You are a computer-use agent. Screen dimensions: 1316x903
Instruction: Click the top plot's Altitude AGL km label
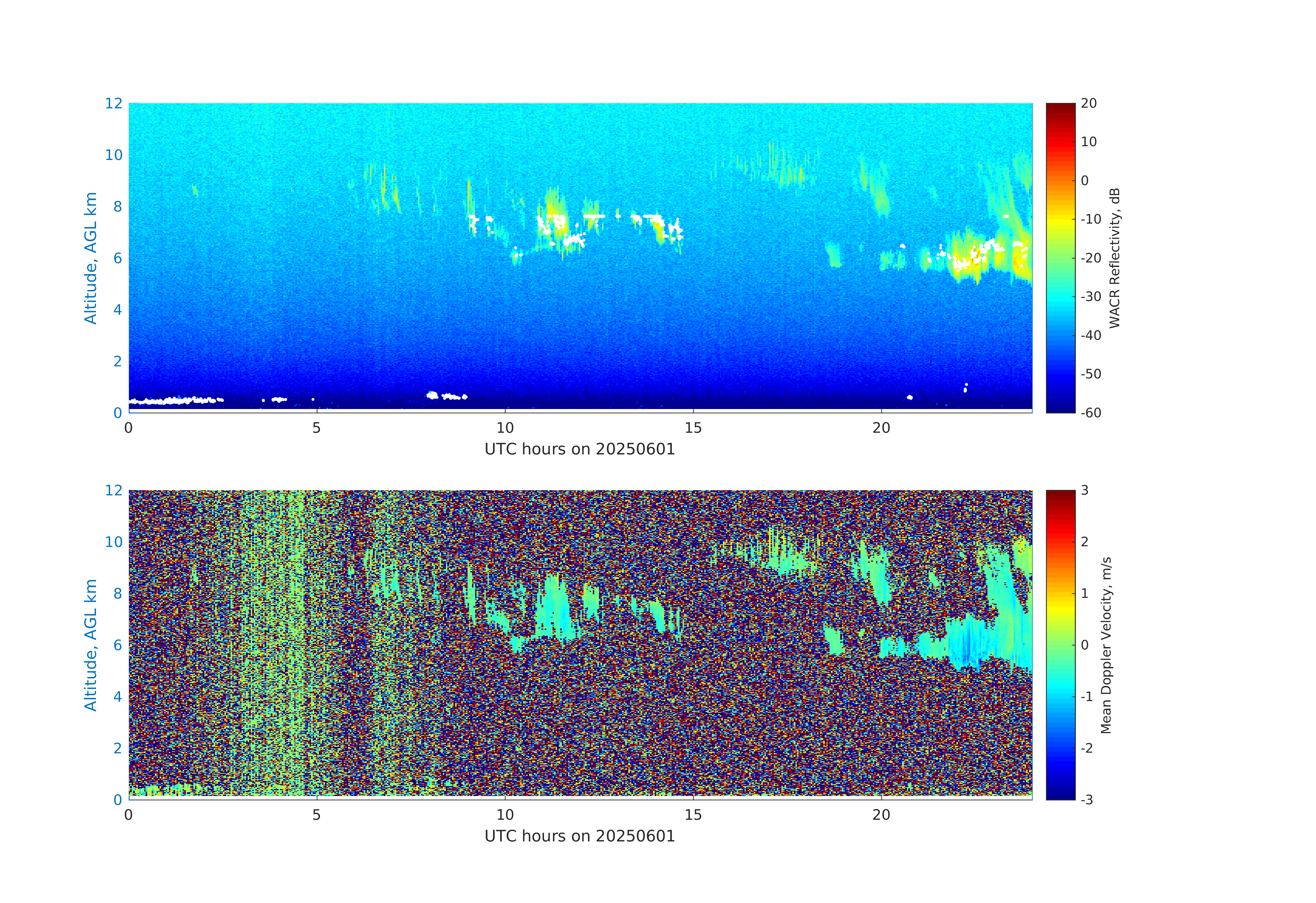[x=90, y=258]
